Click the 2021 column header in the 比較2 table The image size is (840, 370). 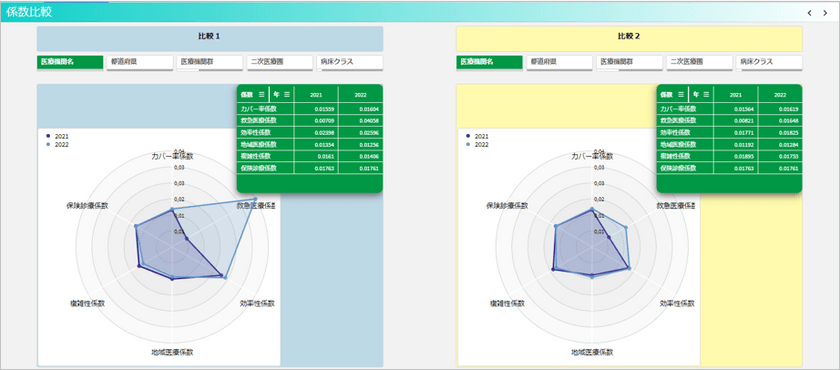point(736,94)
